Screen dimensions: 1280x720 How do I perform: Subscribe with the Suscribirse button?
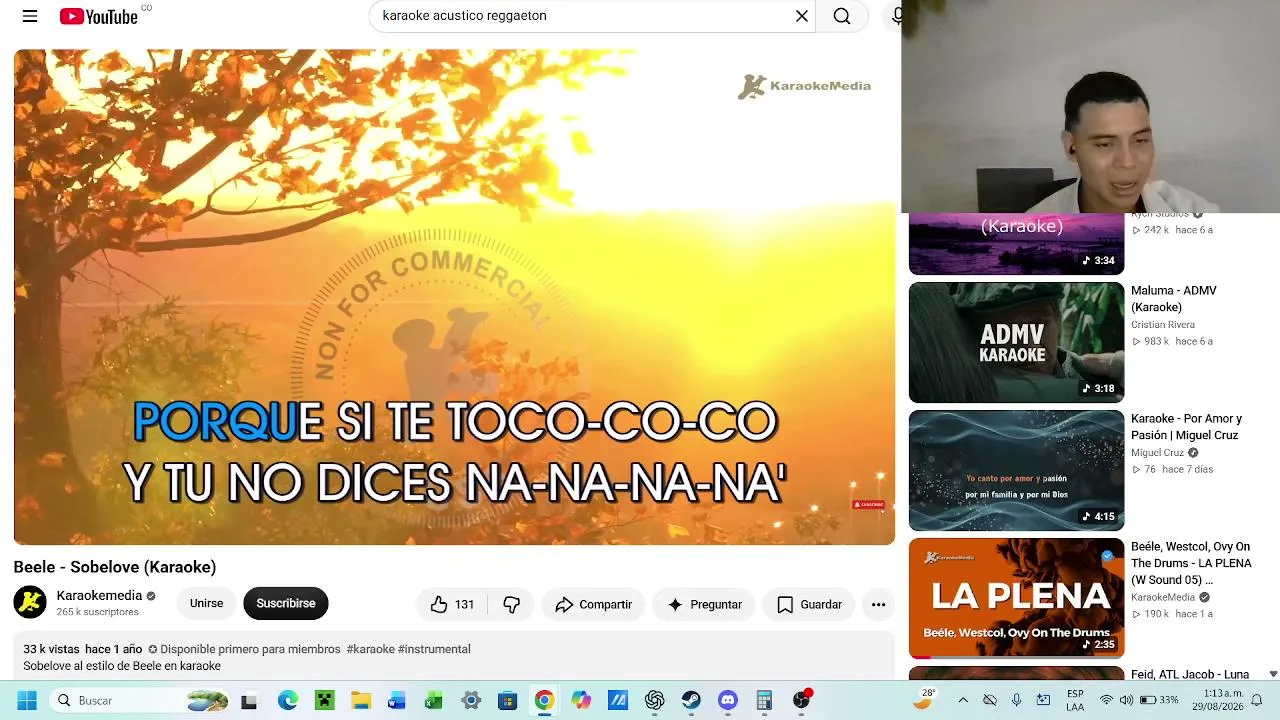286,603
